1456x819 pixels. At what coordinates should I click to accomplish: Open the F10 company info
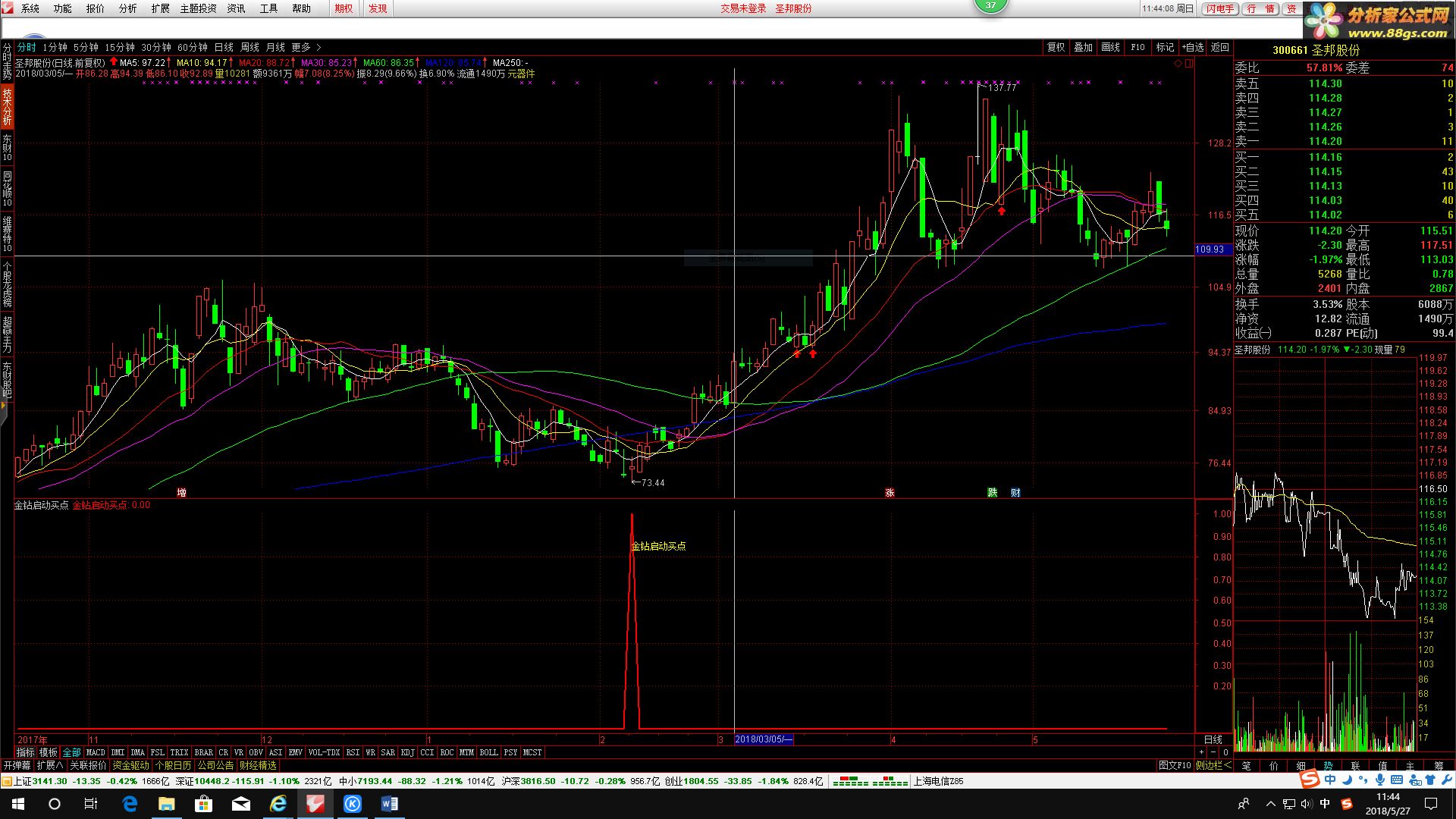pos(1137,47)
